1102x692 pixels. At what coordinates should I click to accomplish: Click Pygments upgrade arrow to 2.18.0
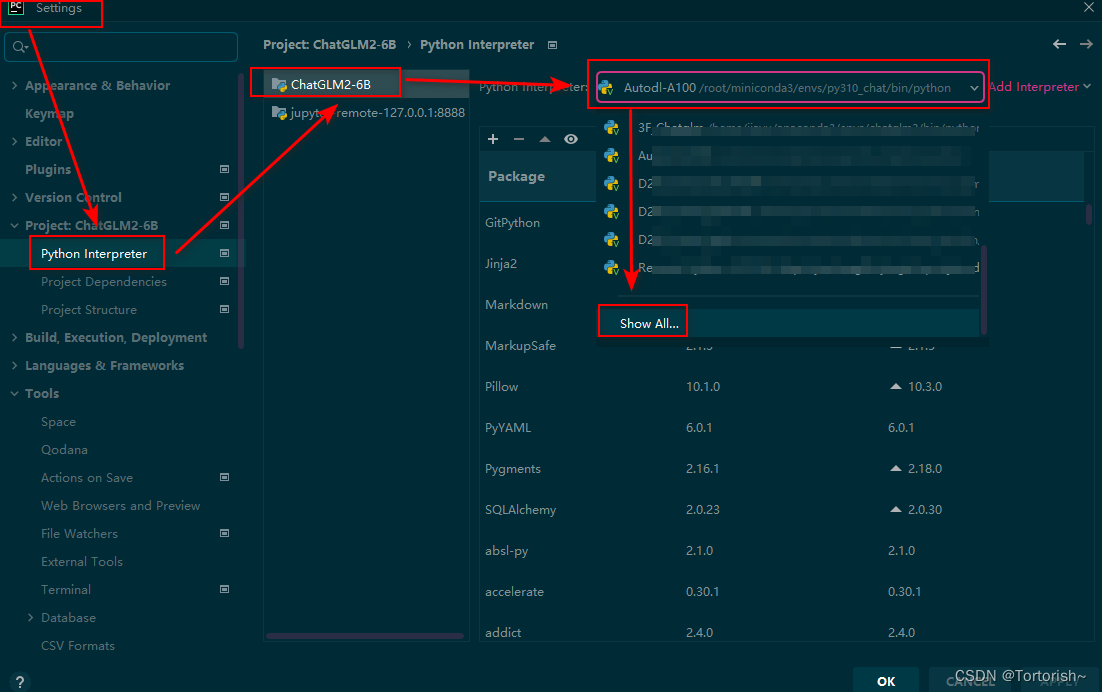point(895,468)
